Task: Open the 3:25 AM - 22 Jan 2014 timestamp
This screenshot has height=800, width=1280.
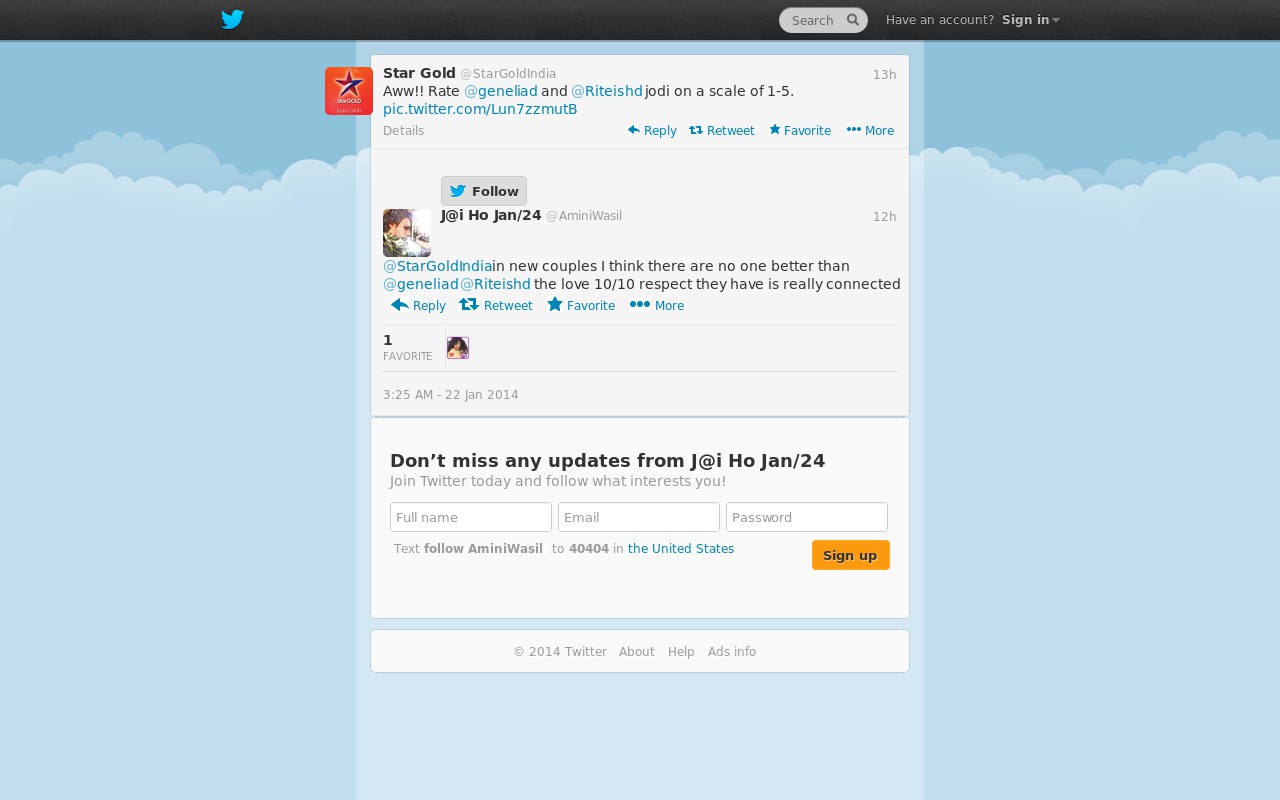Action: (x=451, y=395)
